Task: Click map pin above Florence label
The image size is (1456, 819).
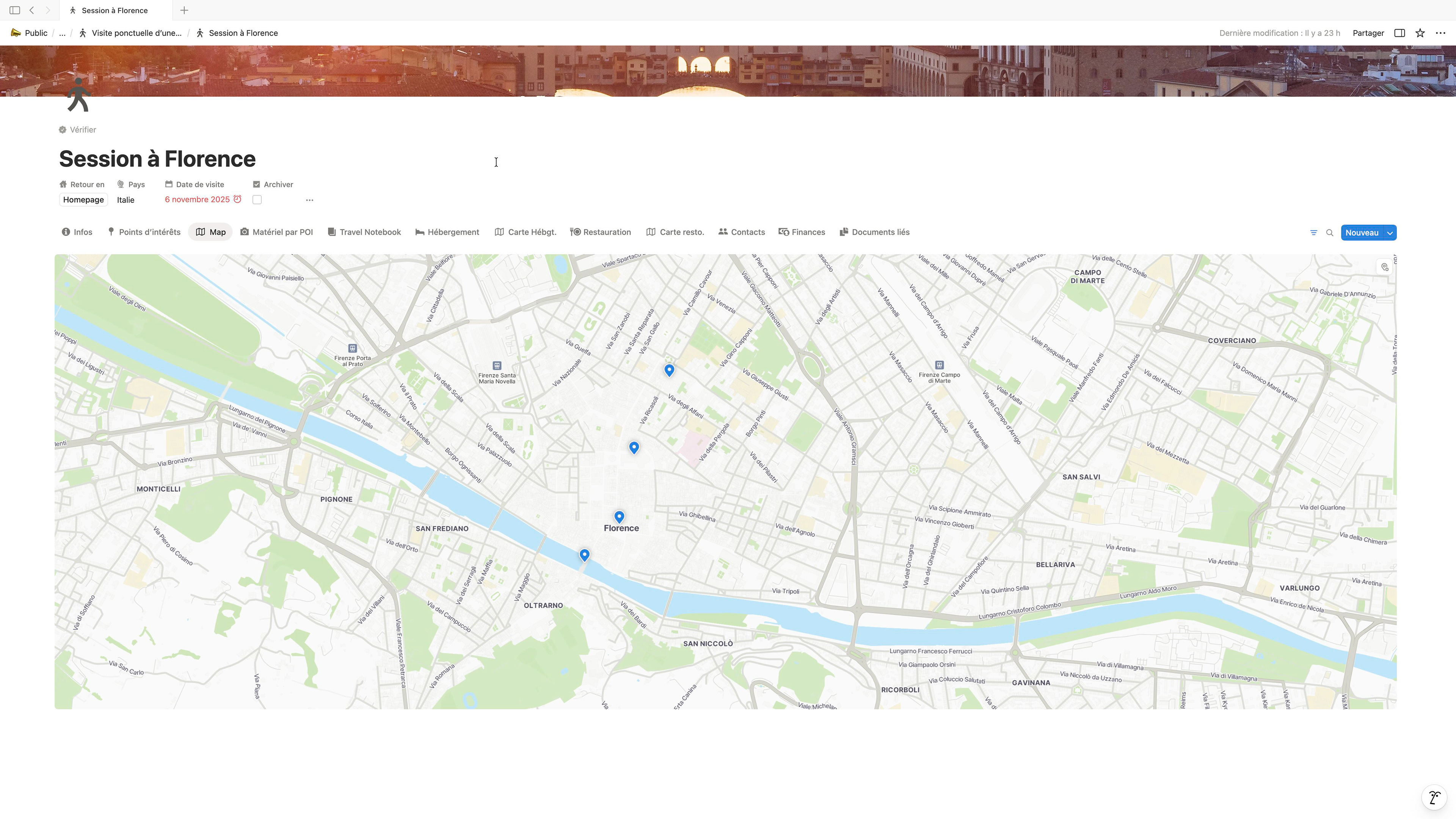Action: point(619,516)
